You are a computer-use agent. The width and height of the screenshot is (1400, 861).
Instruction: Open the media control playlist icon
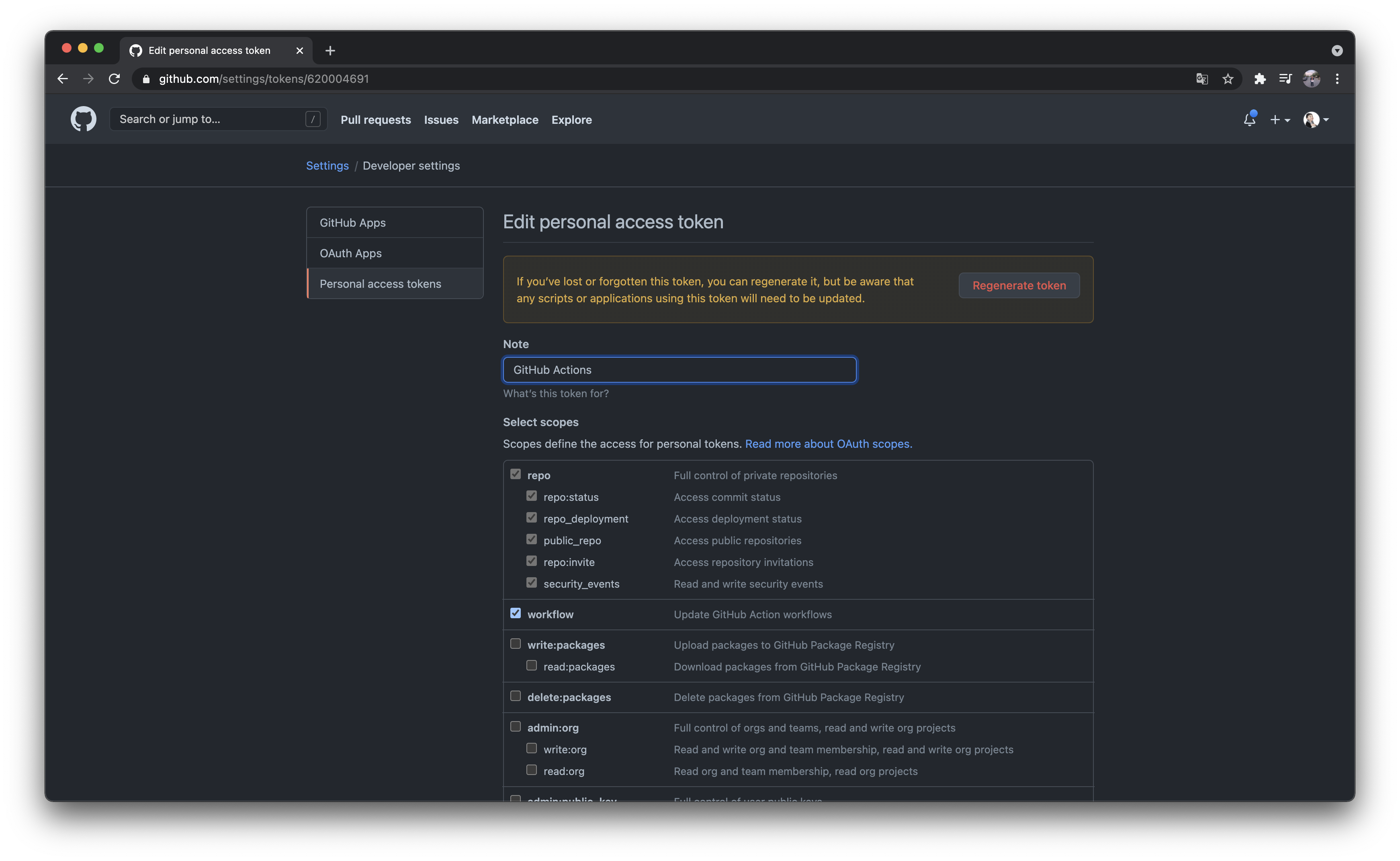(1285, 79)
